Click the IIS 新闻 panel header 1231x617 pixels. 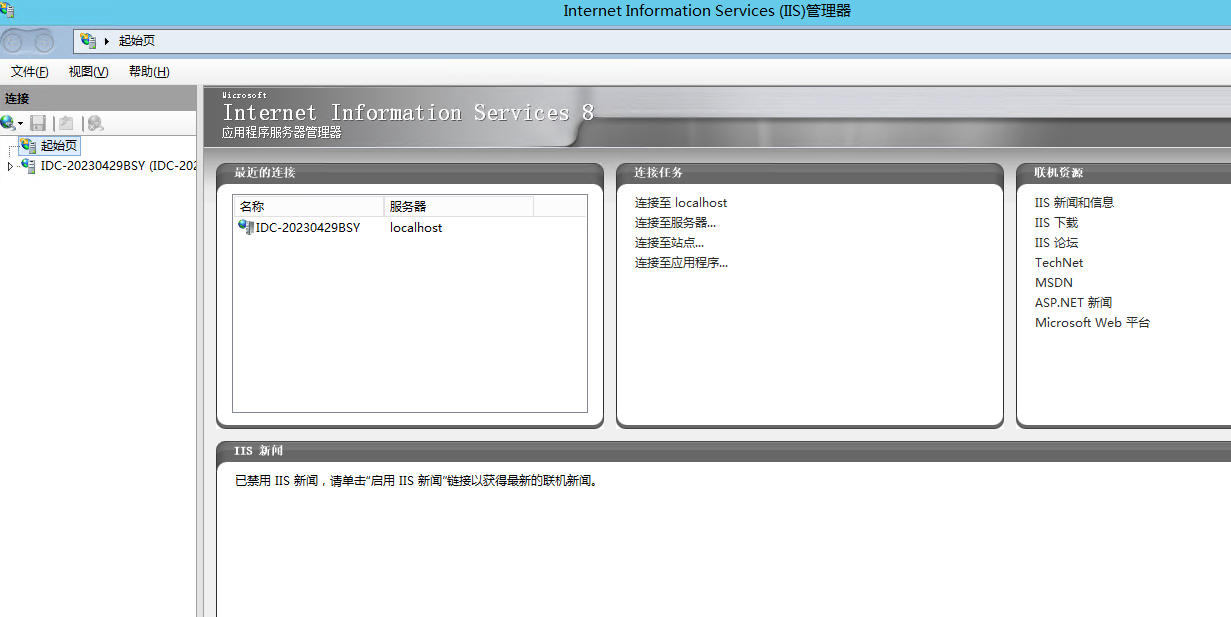tap(724, 451)
